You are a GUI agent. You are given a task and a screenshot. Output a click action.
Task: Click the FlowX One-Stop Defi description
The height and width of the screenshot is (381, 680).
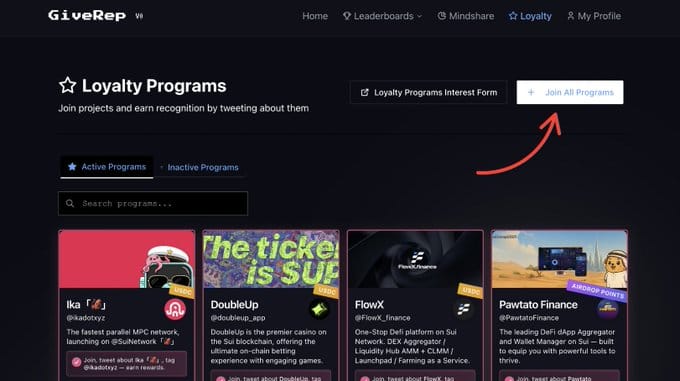click(x=412, y=346)
